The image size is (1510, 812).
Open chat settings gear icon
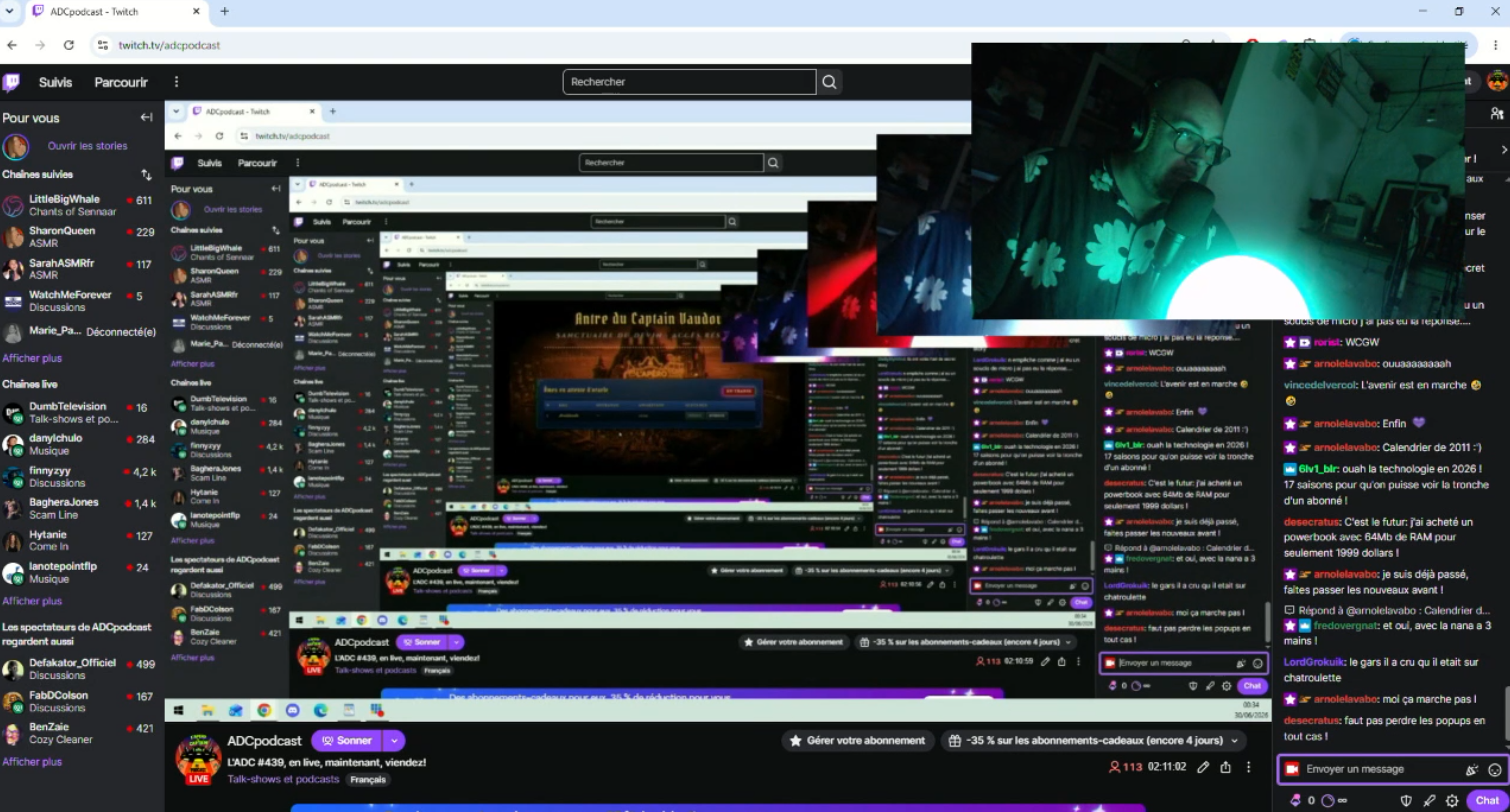click(x=1452, y=800)
